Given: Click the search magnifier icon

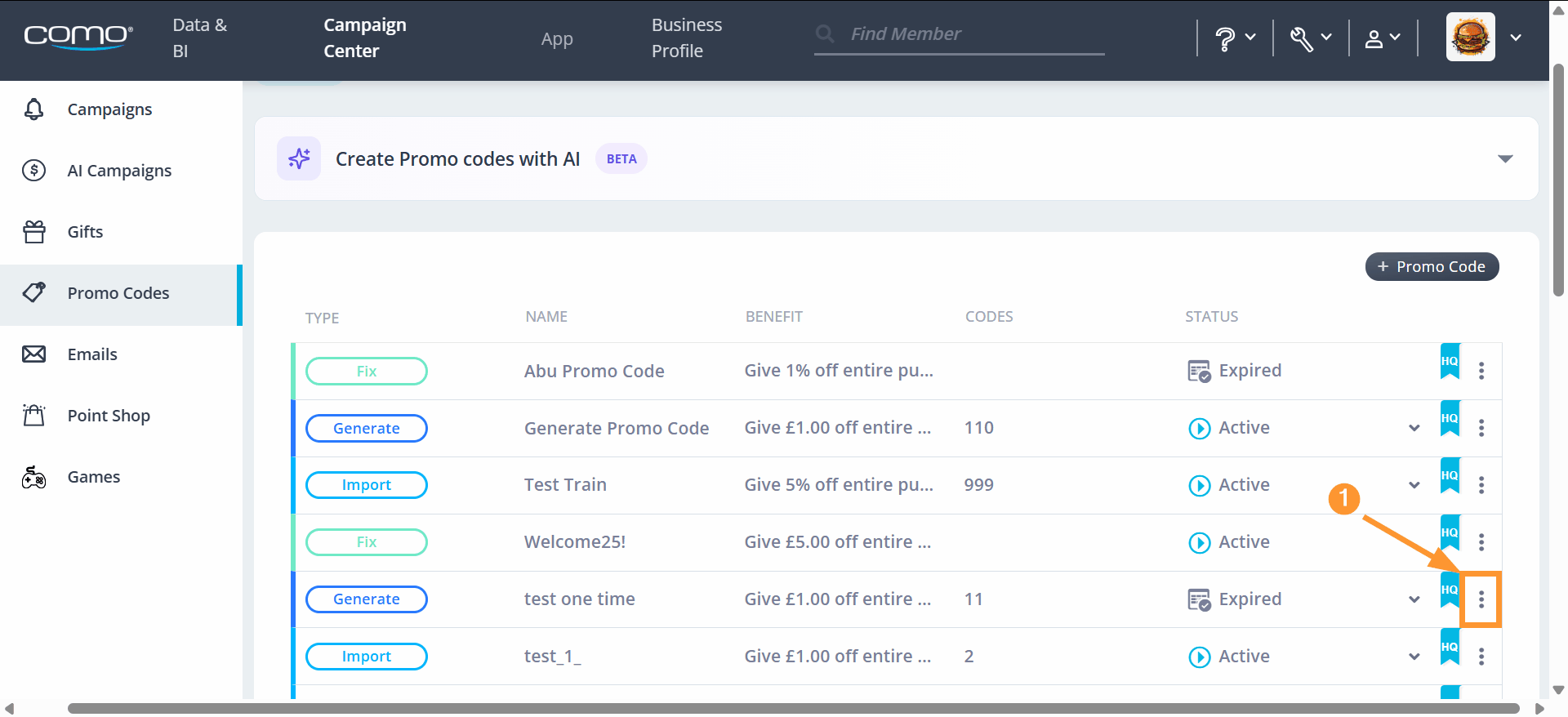Looking at the screenshot, I should tap(825, 34).
